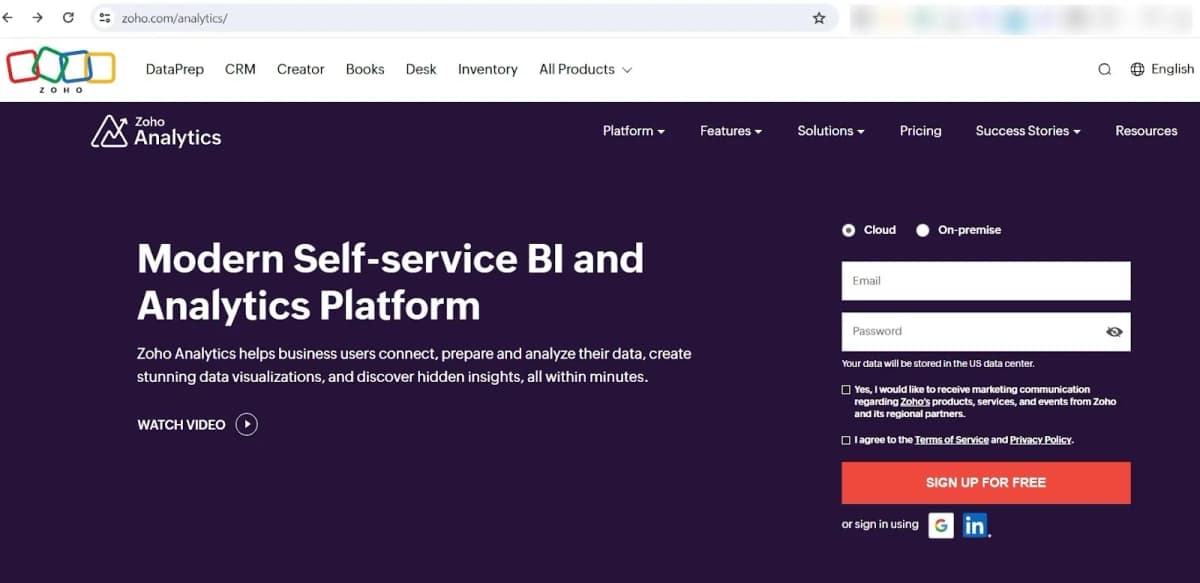
Task: Click the Zoho logo
Action: [61, 69]
